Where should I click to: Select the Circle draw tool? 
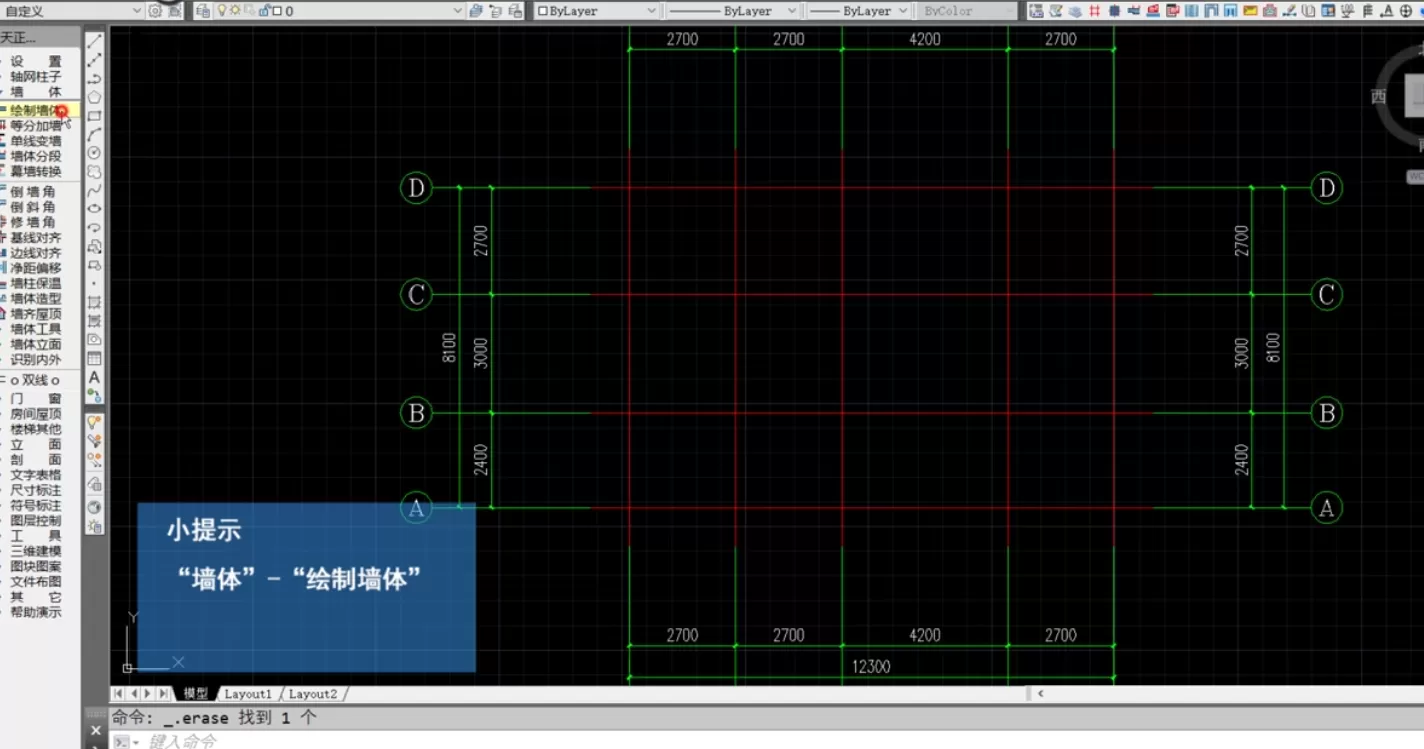[x=94, y=152]
